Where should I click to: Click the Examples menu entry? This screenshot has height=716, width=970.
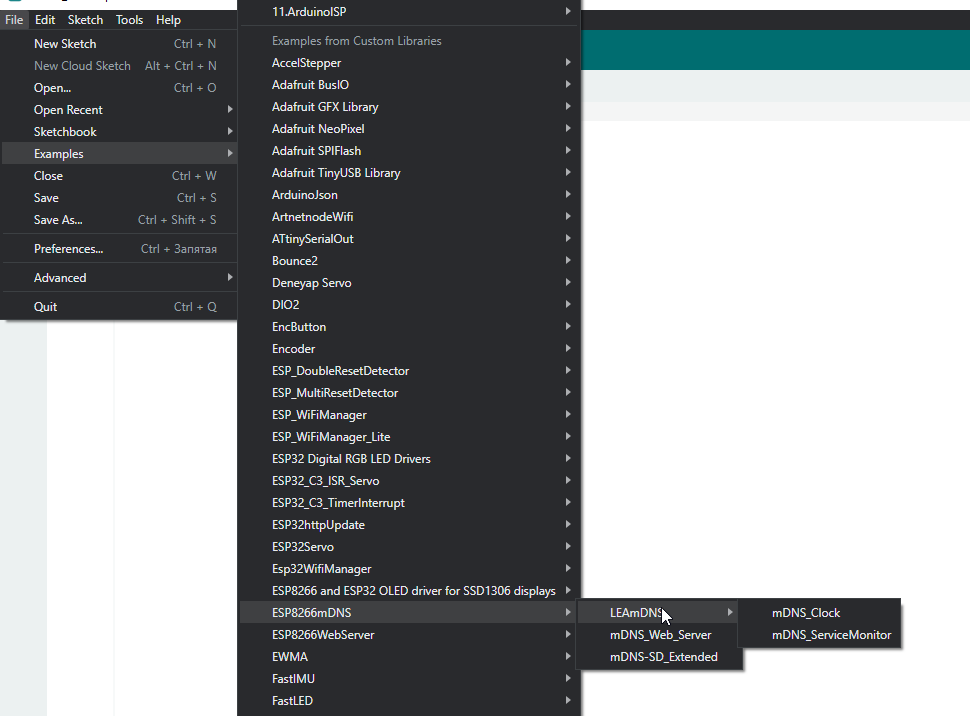[119, 154]
